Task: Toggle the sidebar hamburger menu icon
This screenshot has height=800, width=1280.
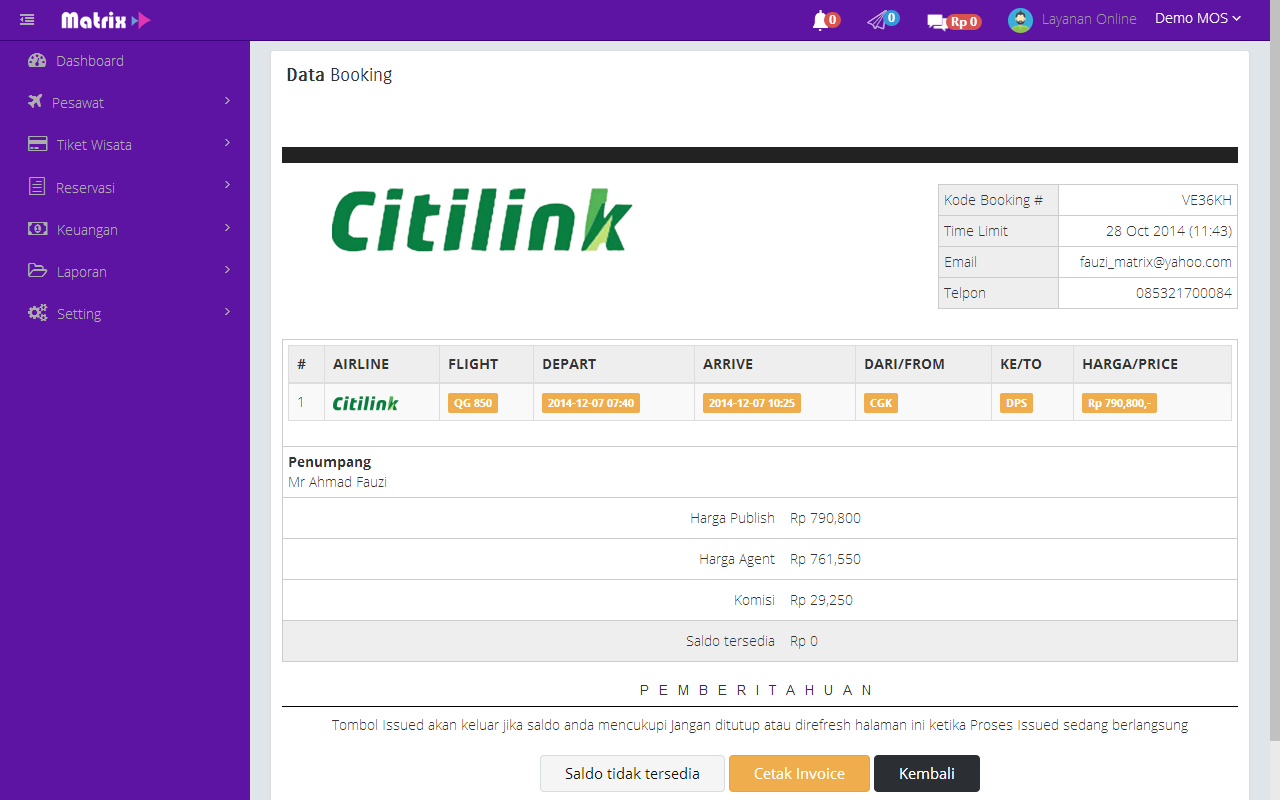Action: tap(27, 20)
